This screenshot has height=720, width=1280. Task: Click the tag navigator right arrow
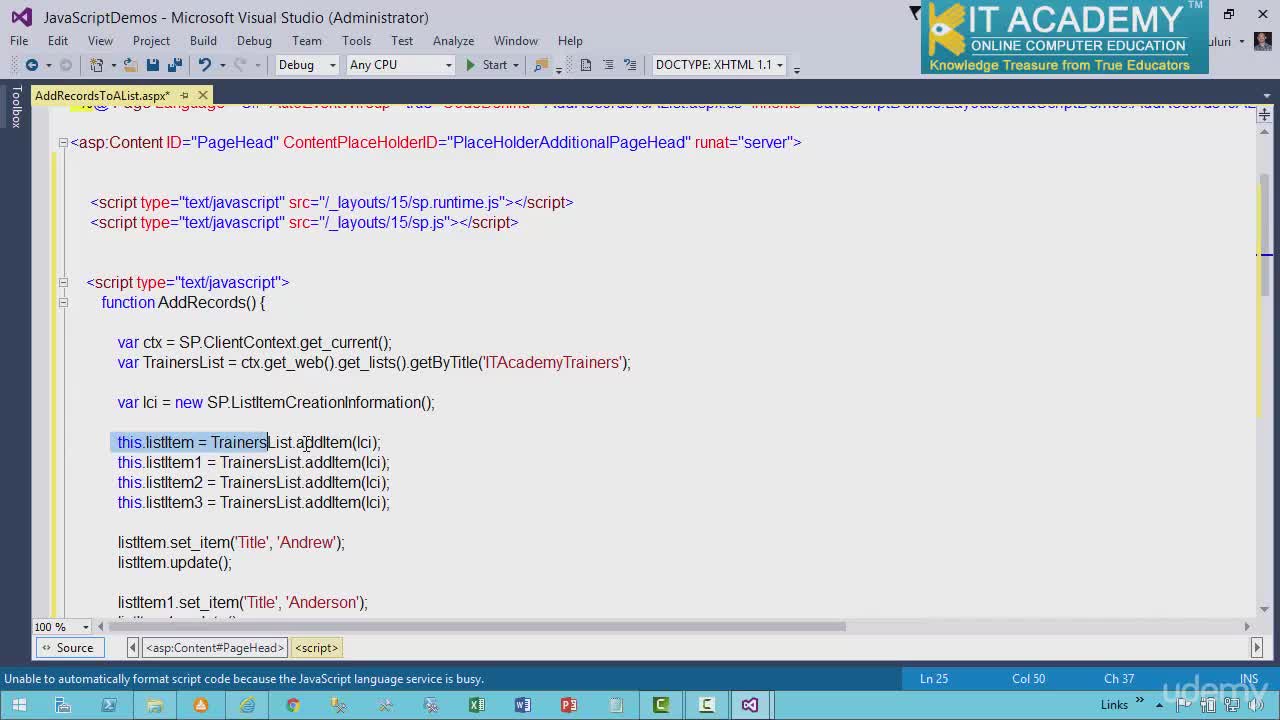pos(1257,648)
